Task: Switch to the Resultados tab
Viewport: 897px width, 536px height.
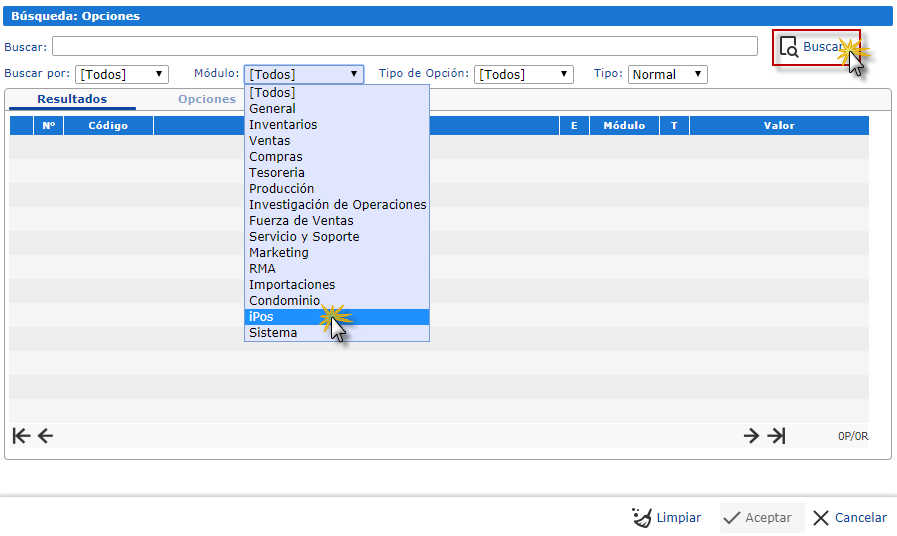Action: (x=72, y=99)
